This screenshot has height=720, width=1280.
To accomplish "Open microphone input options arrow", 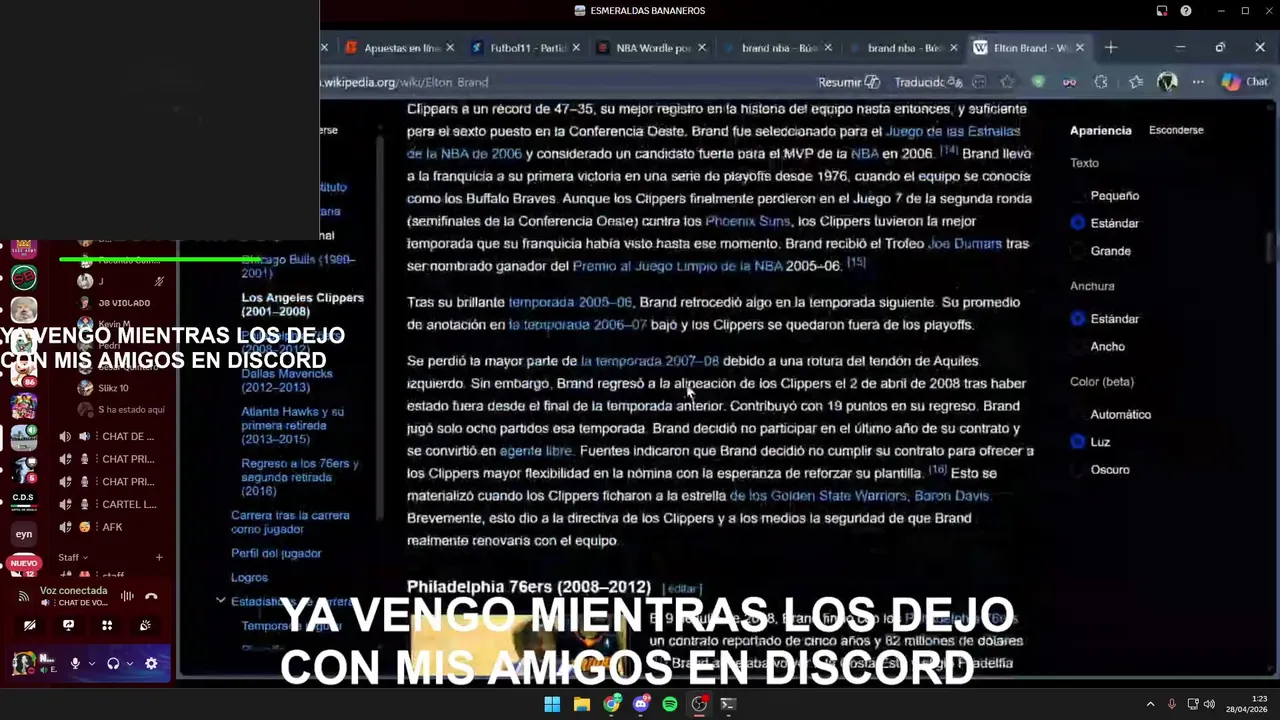I will click(x=91, y=663).
